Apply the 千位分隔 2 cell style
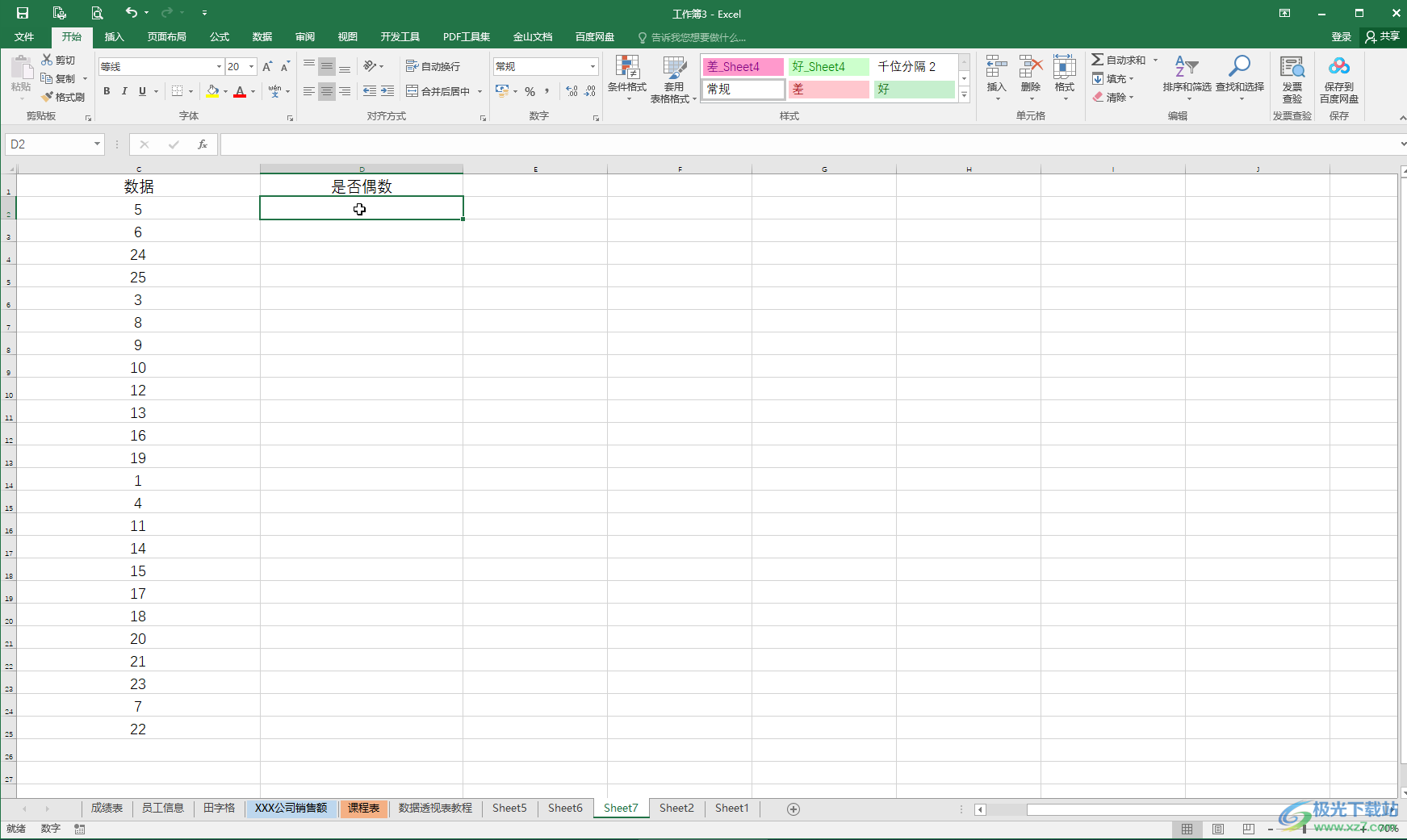1407x840 pixels. click(915, 67)
